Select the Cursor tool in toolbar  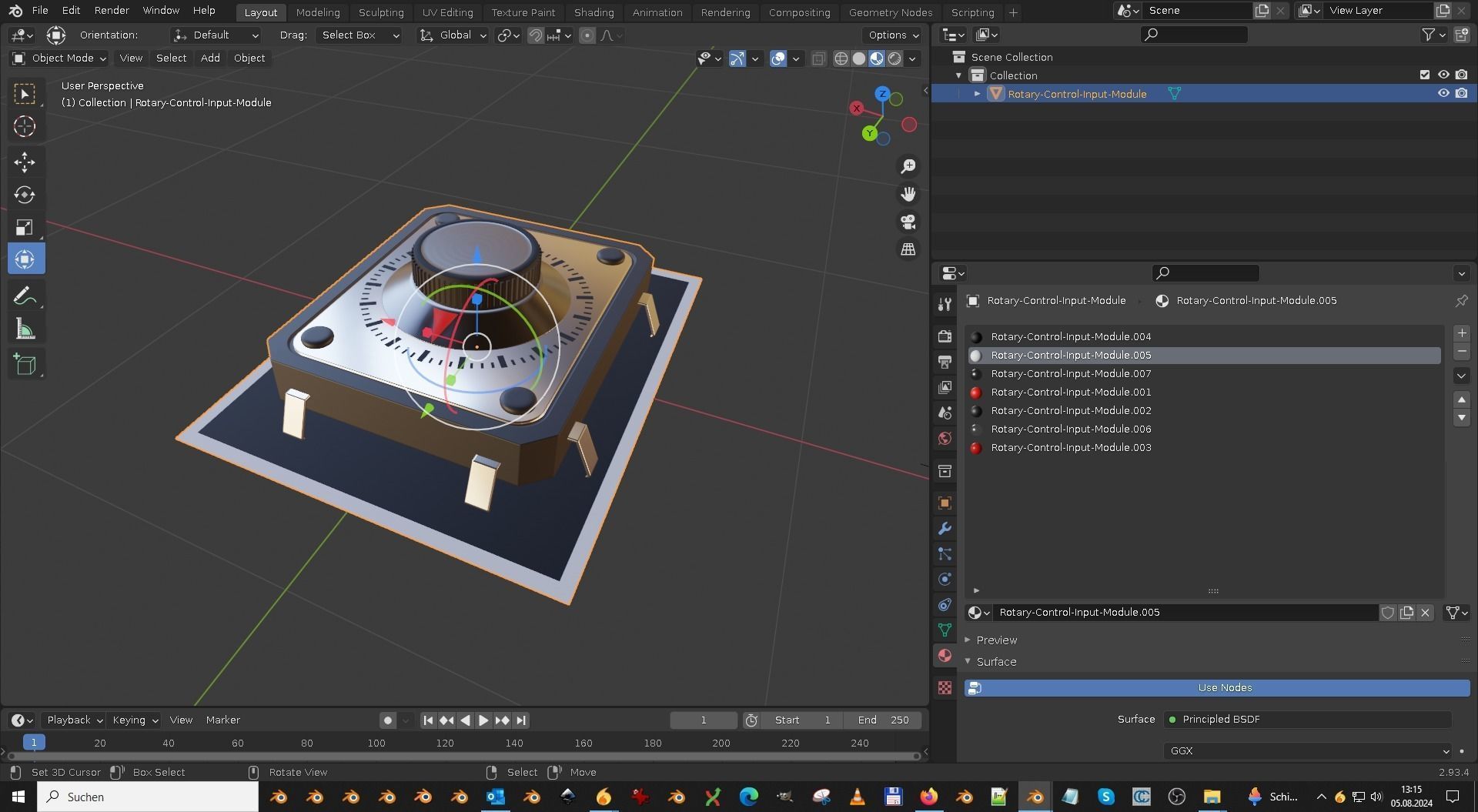click(25, 126)
